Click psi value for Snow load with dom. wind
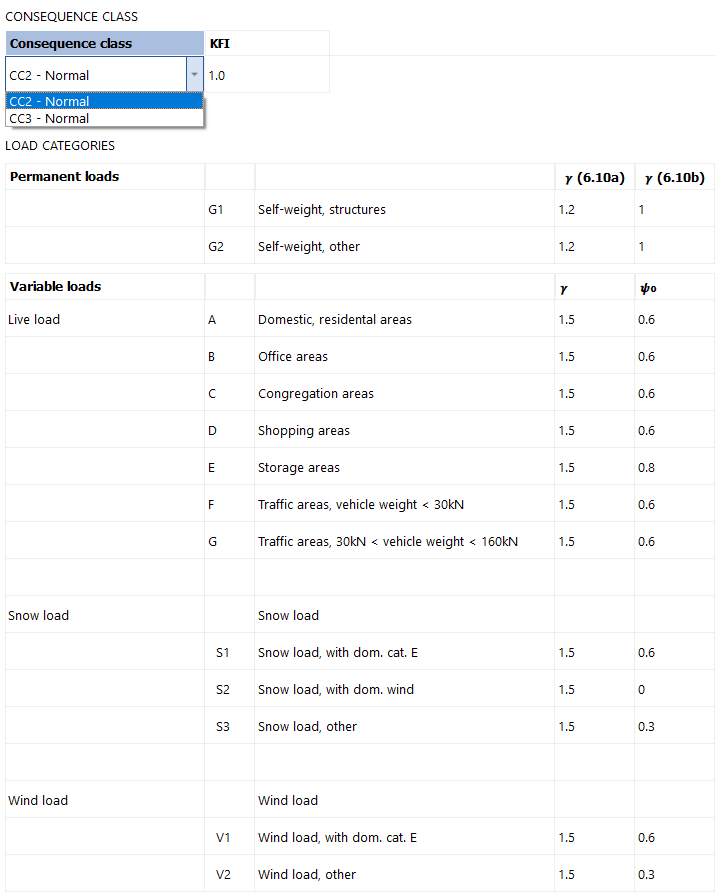 675,689
